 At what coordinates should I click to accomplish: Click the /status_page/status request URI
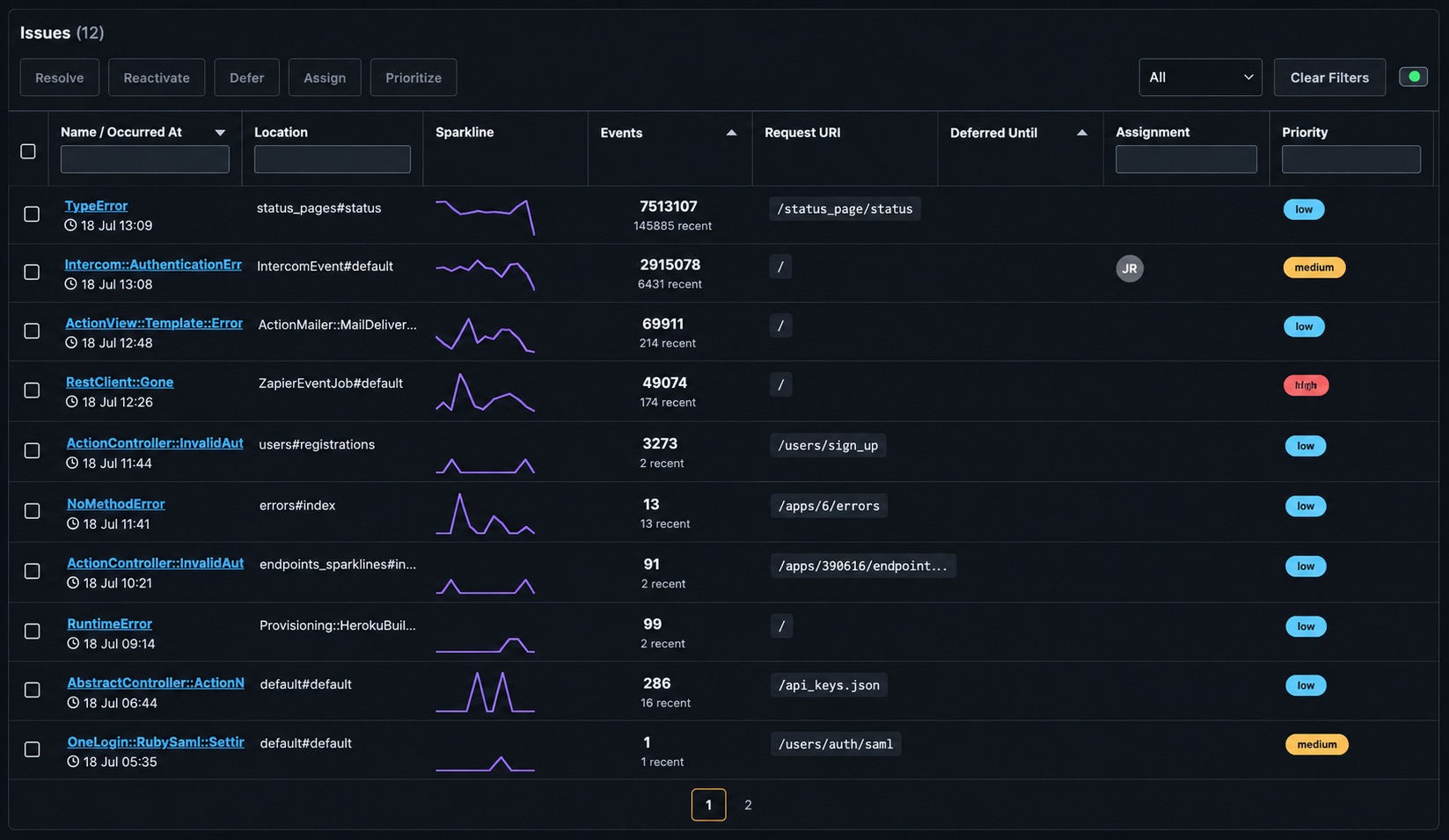point(845,209)
